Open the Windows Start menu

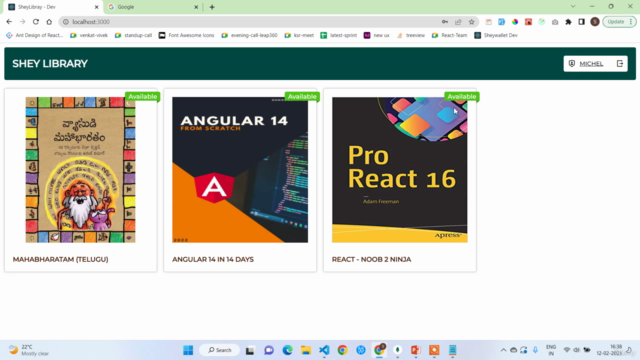click(188, 350)
